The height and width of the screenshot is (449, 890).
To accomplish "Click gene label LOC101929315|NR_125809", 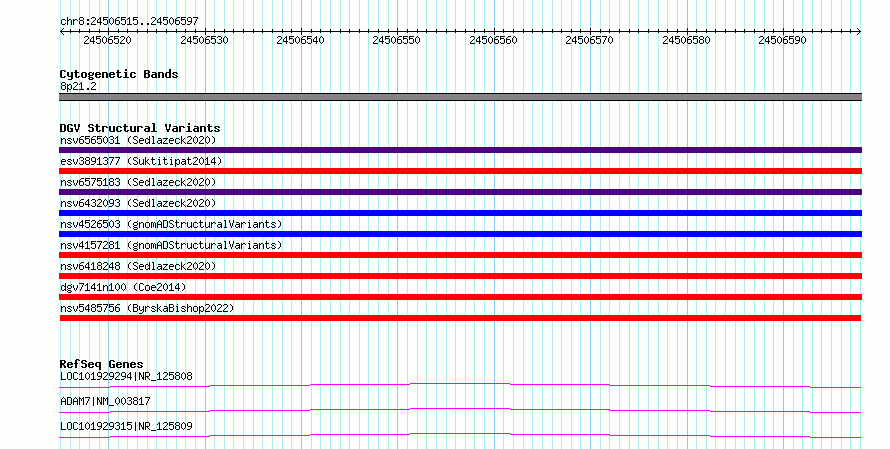I will [x=126, y=426].
